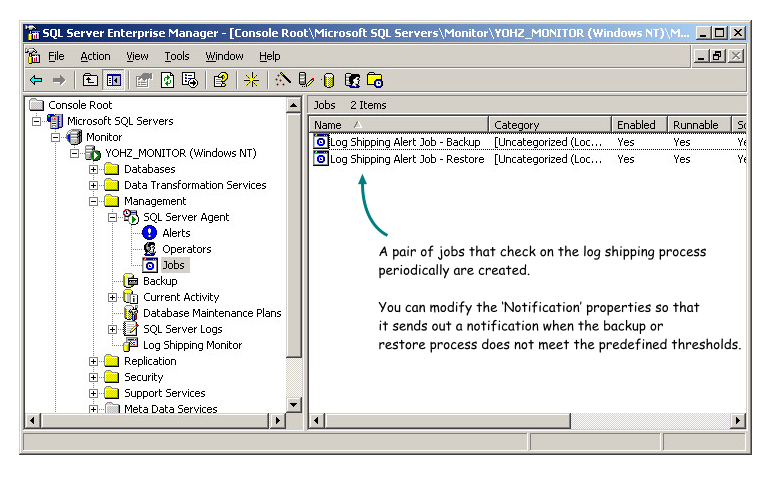Screen dimensions: 773x481
Task: Open the Help menu
Action: tap(270, 56)
